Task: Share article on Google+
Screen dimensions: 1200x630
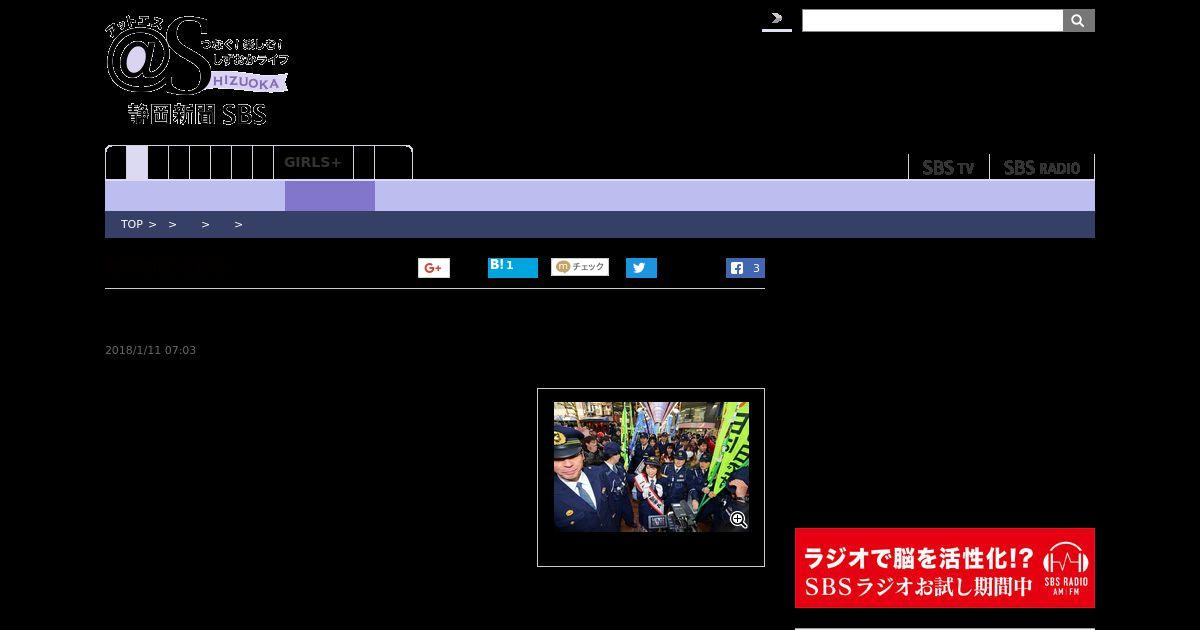Action: [434, 268]
